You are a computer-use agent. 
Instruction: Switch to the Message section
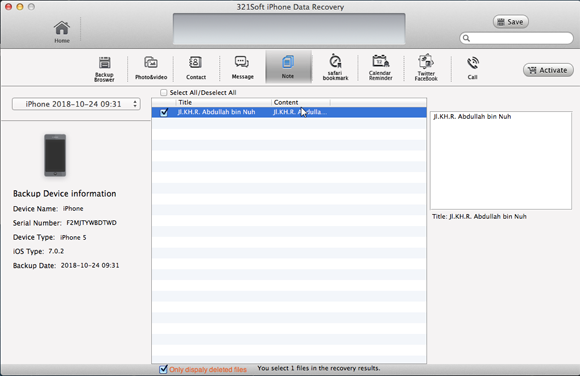pos(242,68)
